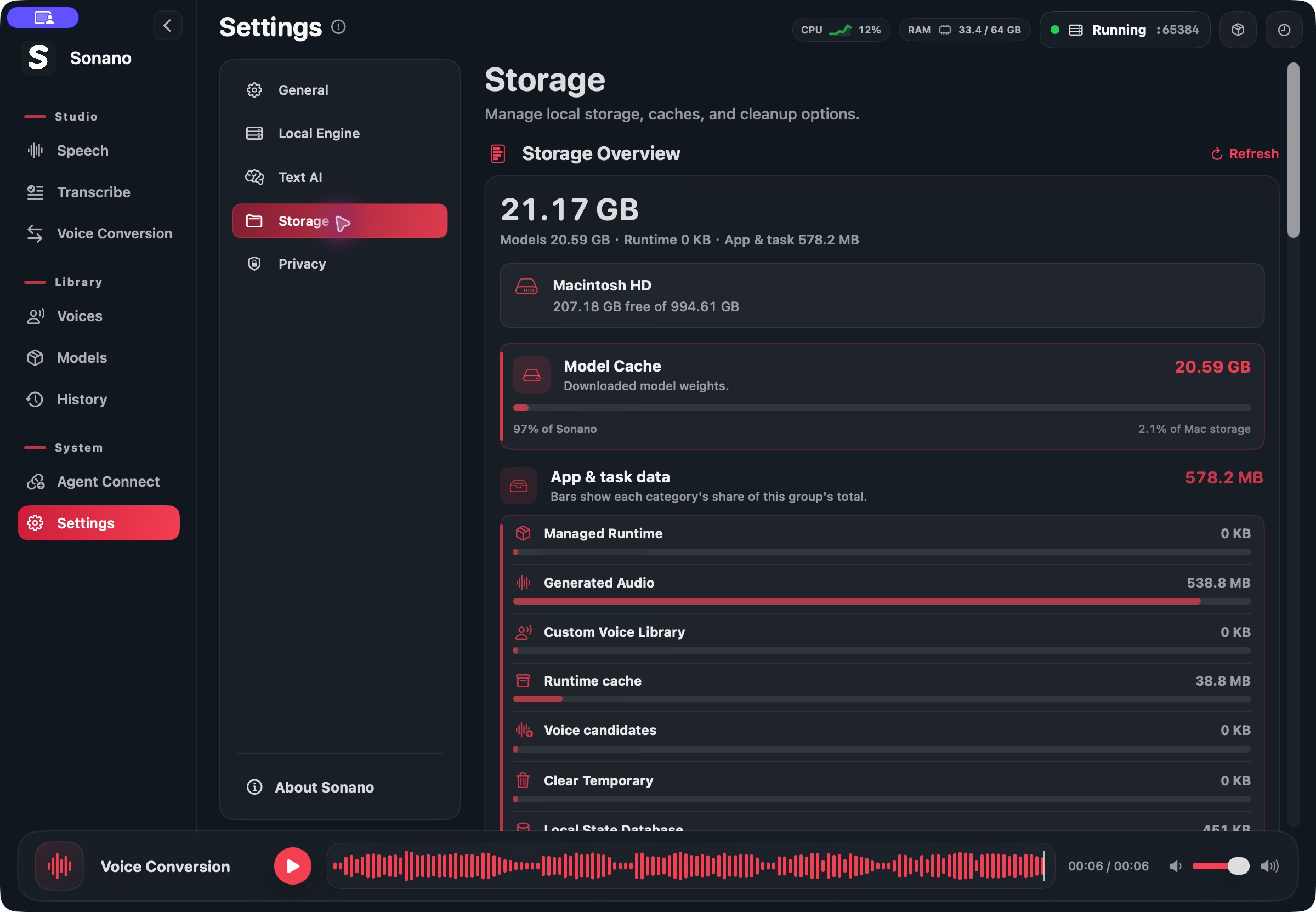Image resolution: width=1316 pixels, height=912 pixels.
Task: Open the Transcribe page
Action: click(x=98, y=192)
